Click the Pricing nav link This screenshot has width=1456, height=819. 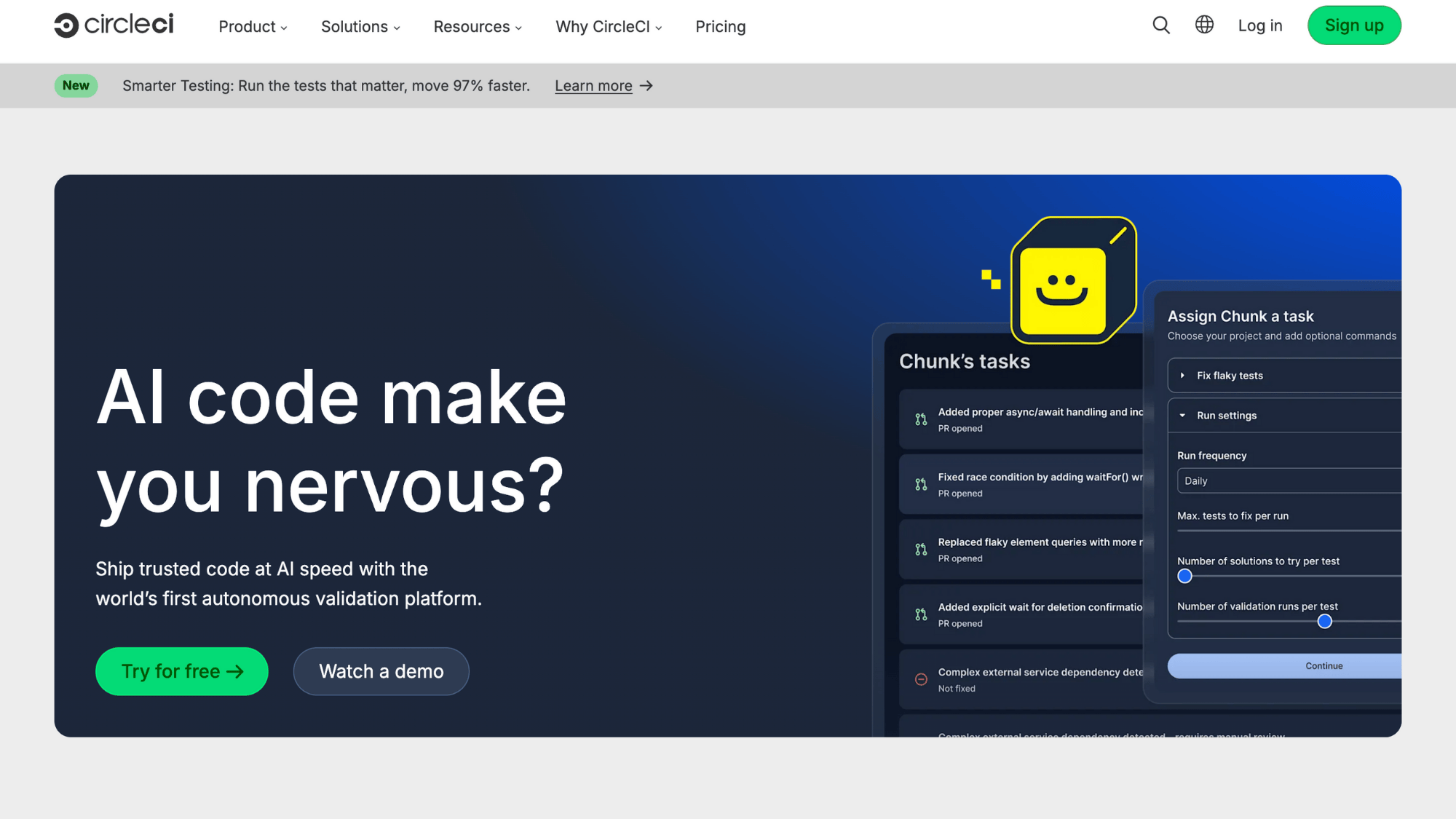720,27
